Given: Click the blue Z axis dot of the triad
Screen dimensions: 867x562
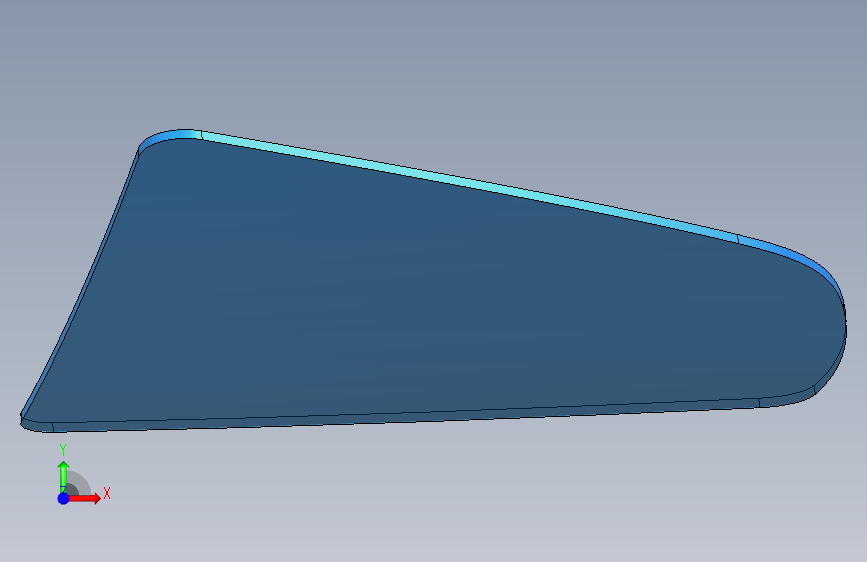Looking at the screenshot, I should pos(63,498).
